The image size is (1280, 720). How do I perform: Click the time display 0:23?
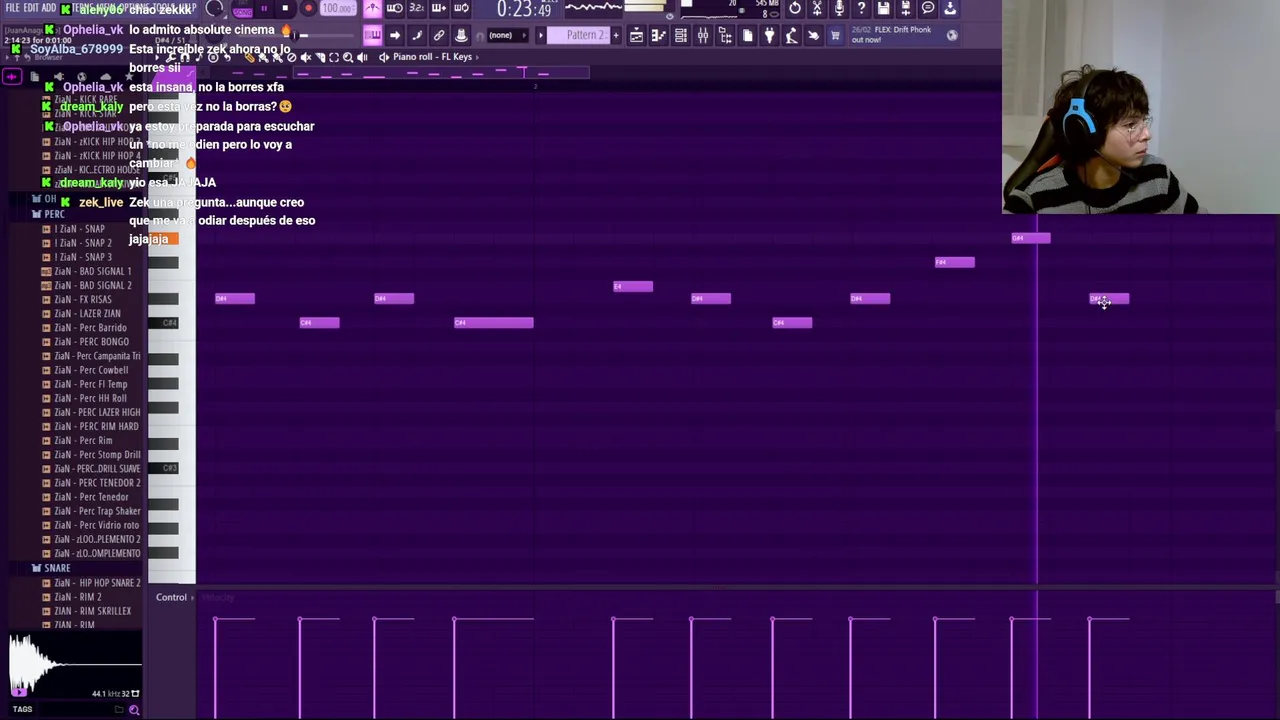pyautogui.click(x=524, y=10)
